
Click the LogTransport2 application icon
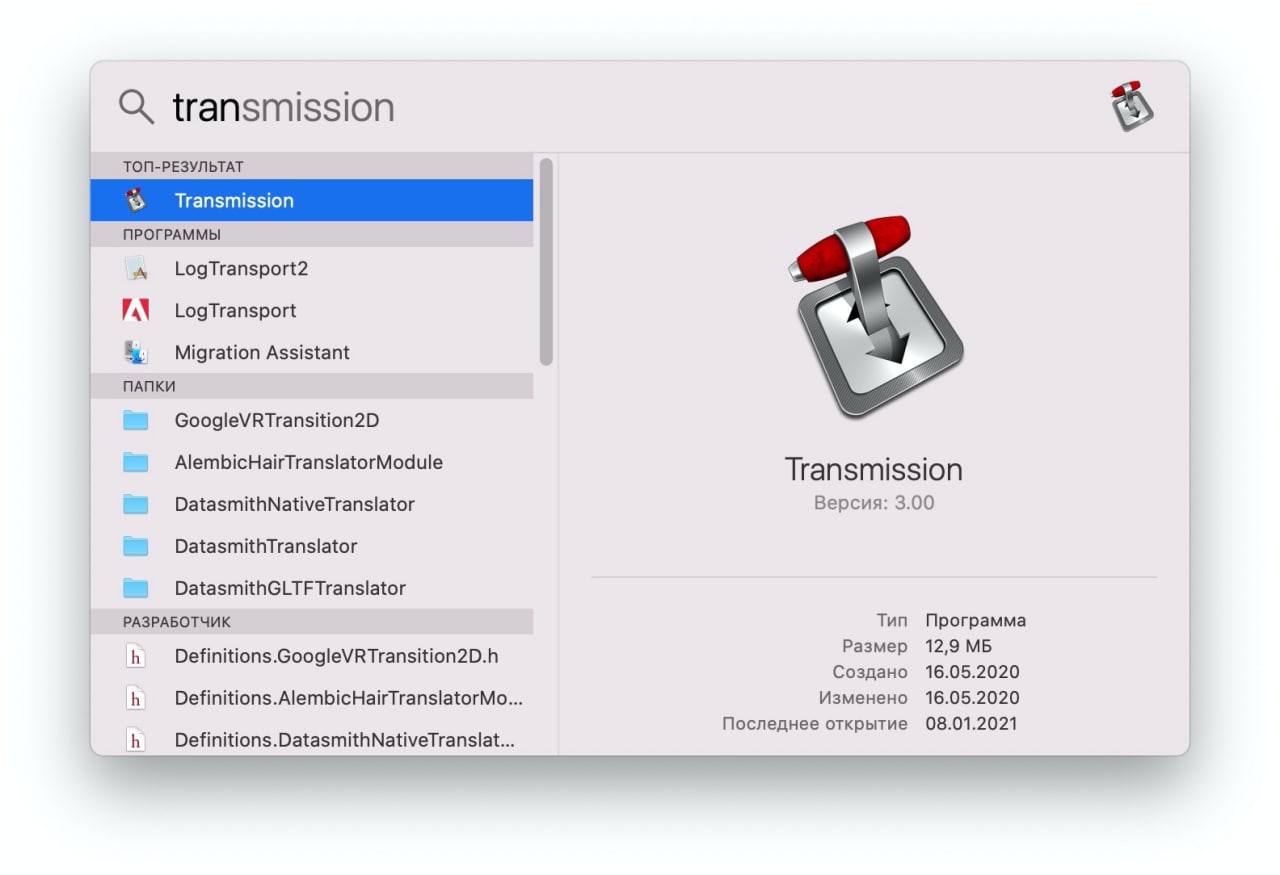136,268
